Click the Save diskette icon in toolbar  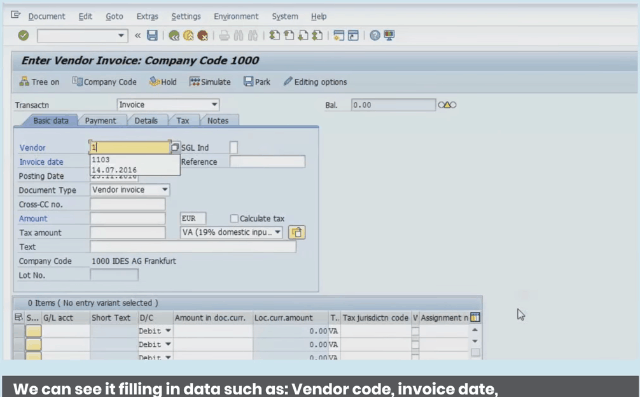pyautogui.click(x=152, y=35)
